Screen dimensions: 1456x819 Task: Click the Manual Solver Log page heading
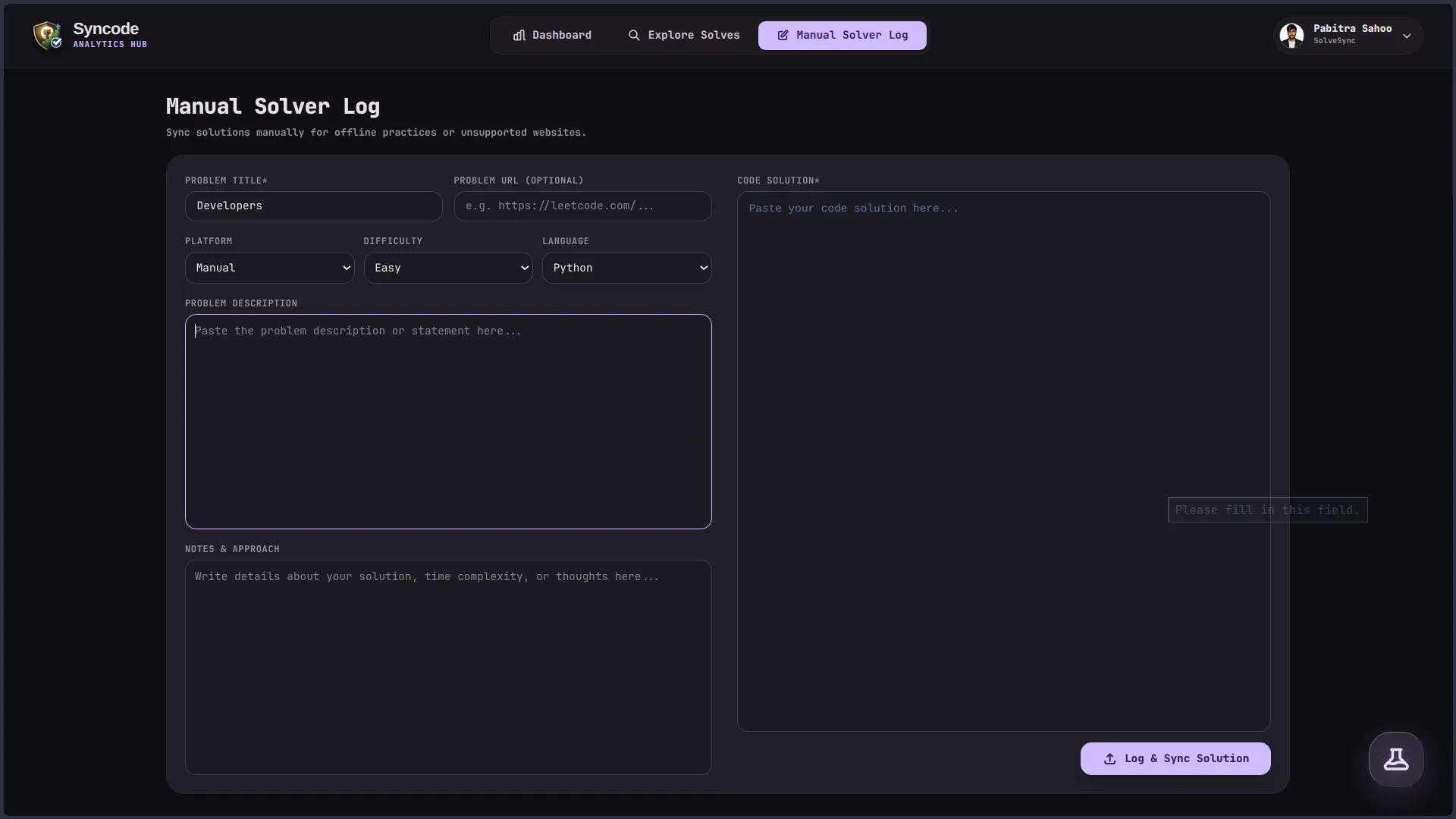coord(273,106)
